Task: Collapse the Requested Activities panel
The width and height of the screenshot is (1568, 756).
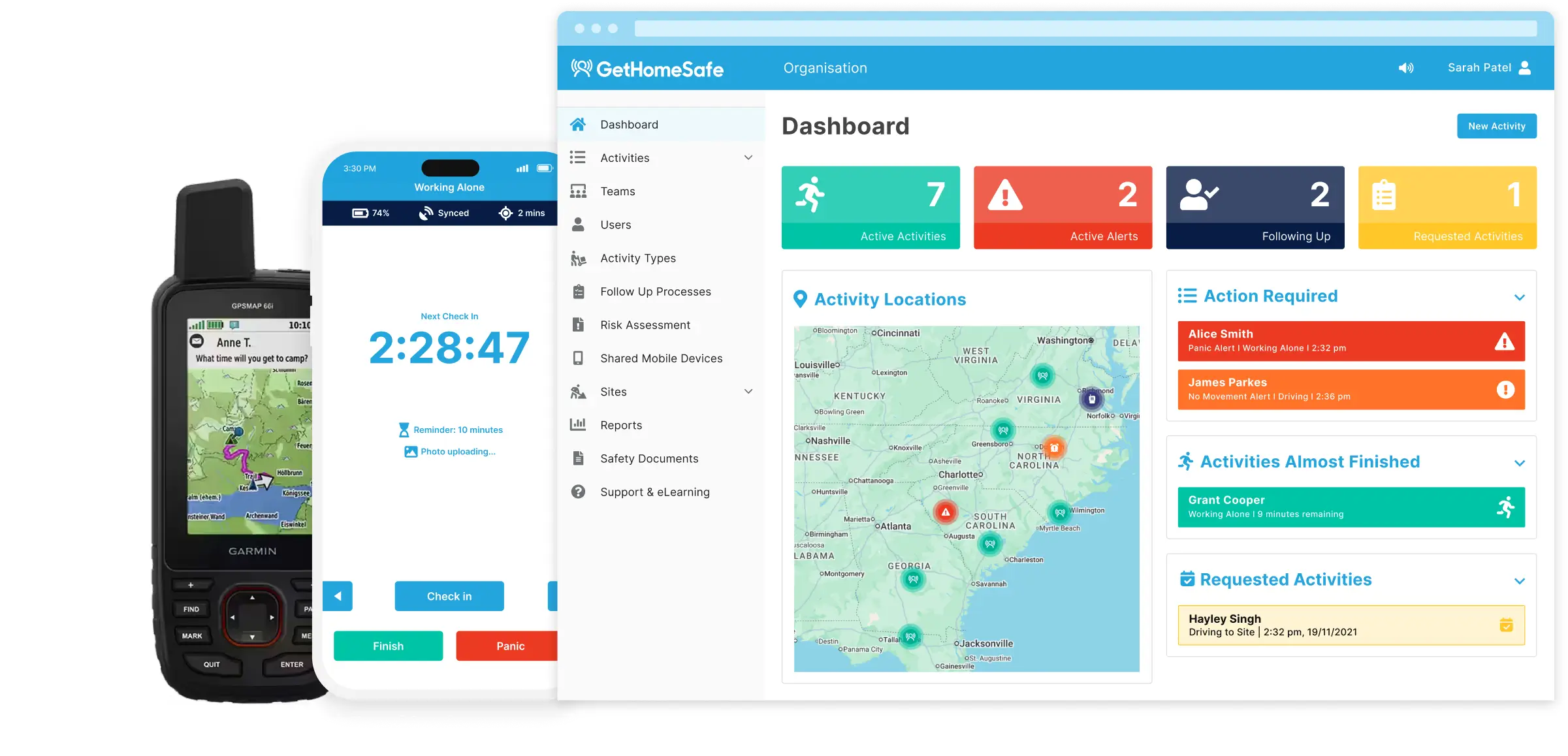Action: [x=1519, y=581]
